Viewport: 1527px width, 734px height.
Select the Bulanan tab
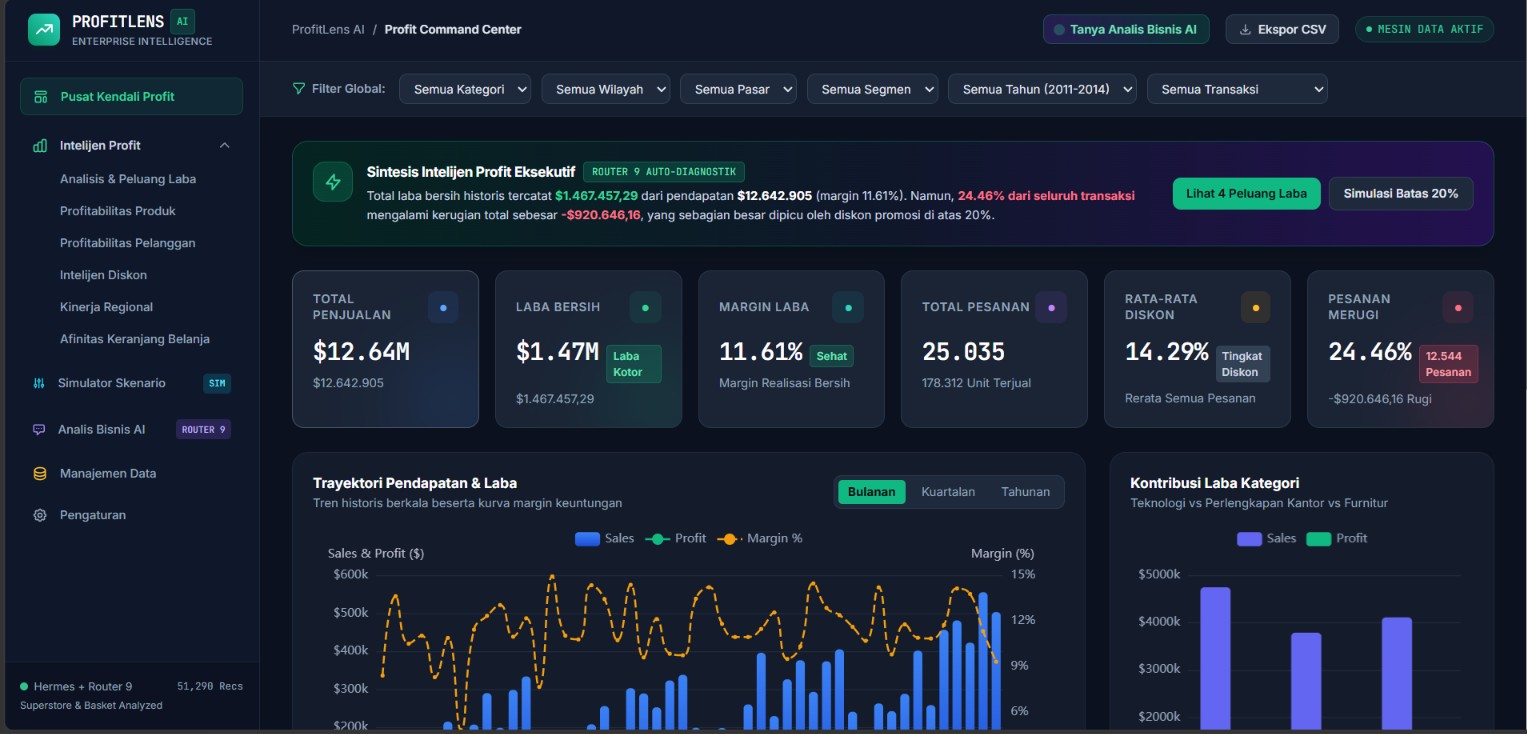pyautogui.click(x=871, y=492)
